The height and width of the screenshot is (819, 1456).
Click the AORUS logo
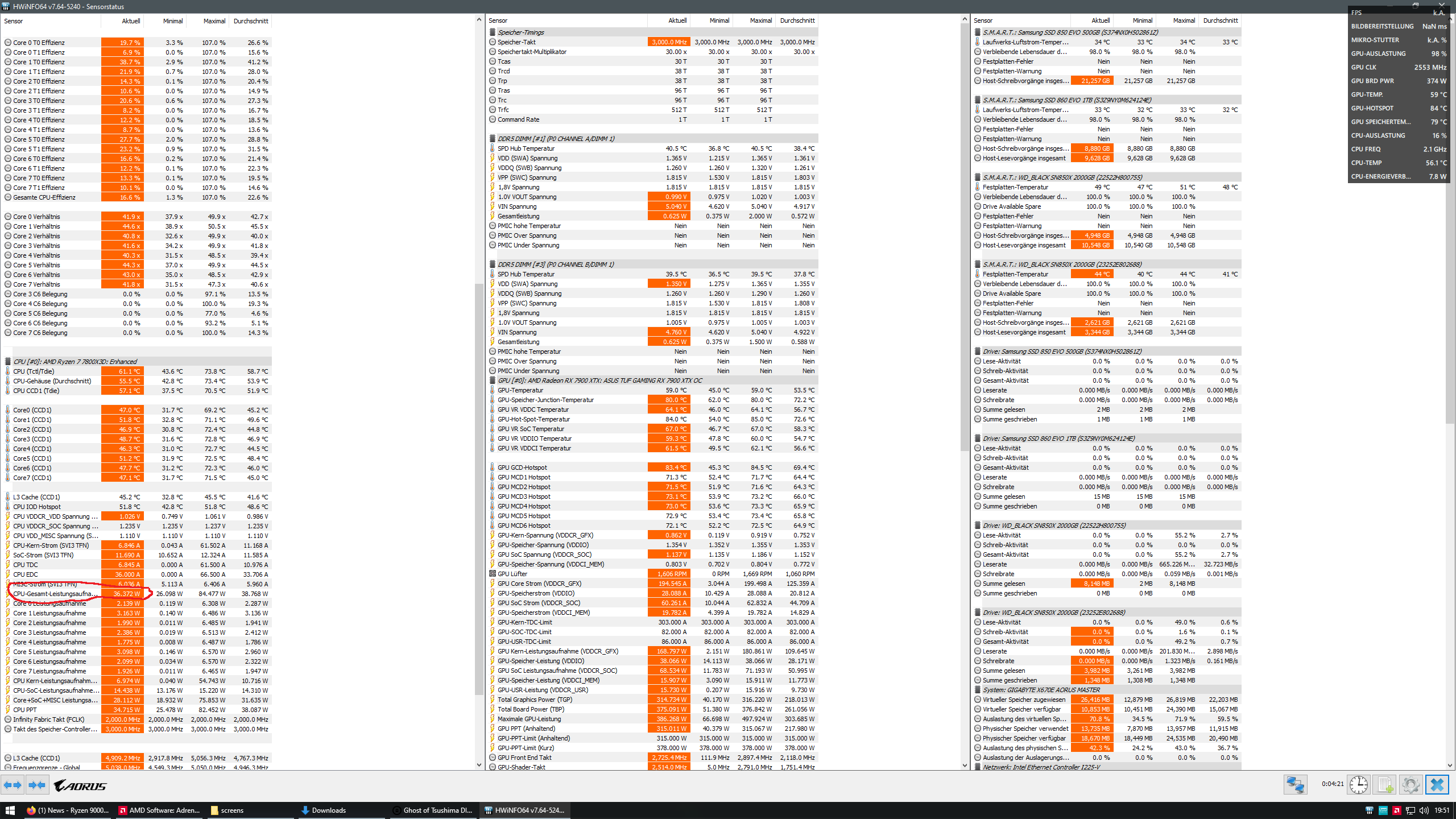[x=80, y=785]
